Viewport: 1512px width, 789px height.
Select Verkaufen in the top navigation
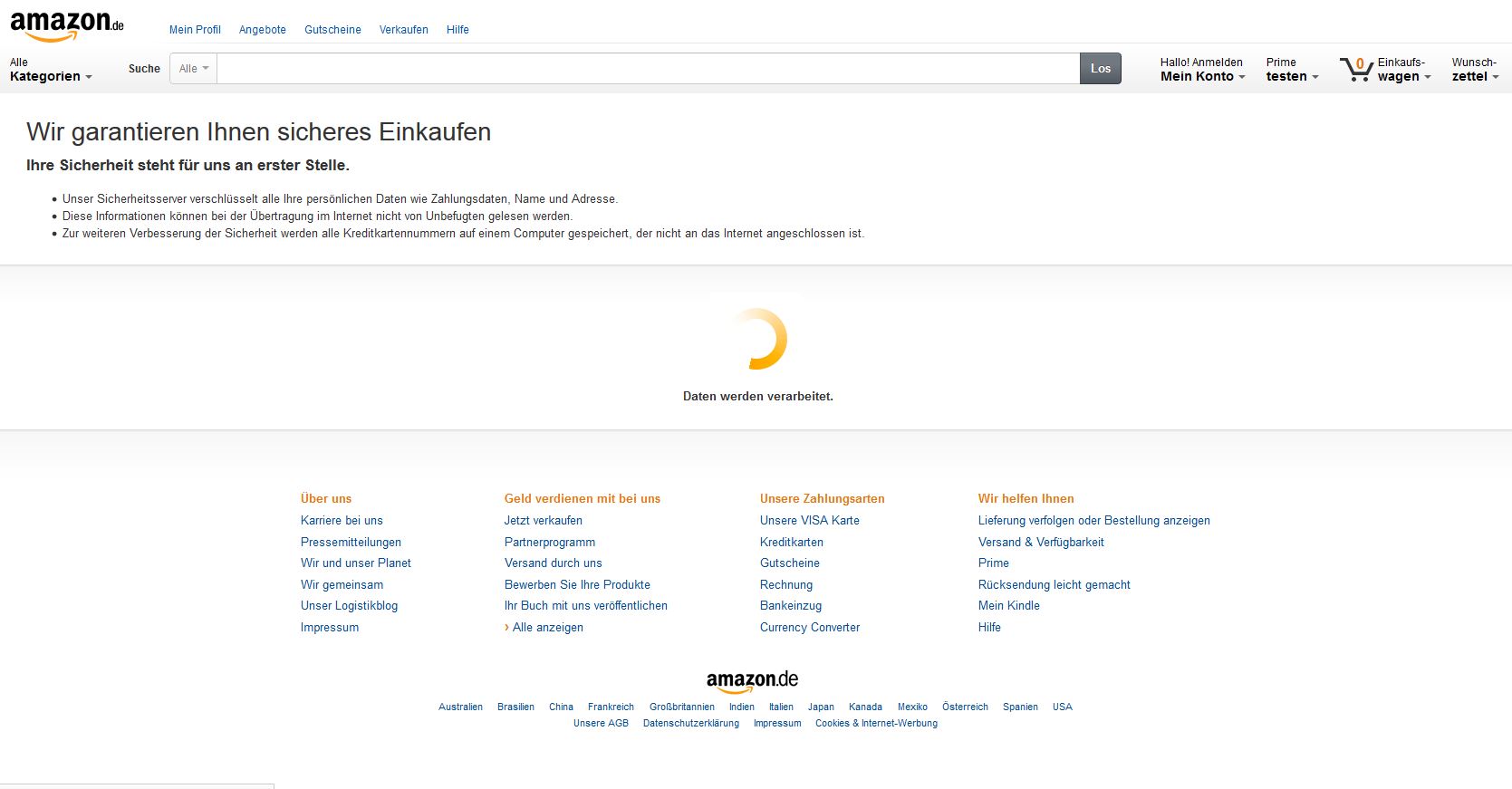404,30
